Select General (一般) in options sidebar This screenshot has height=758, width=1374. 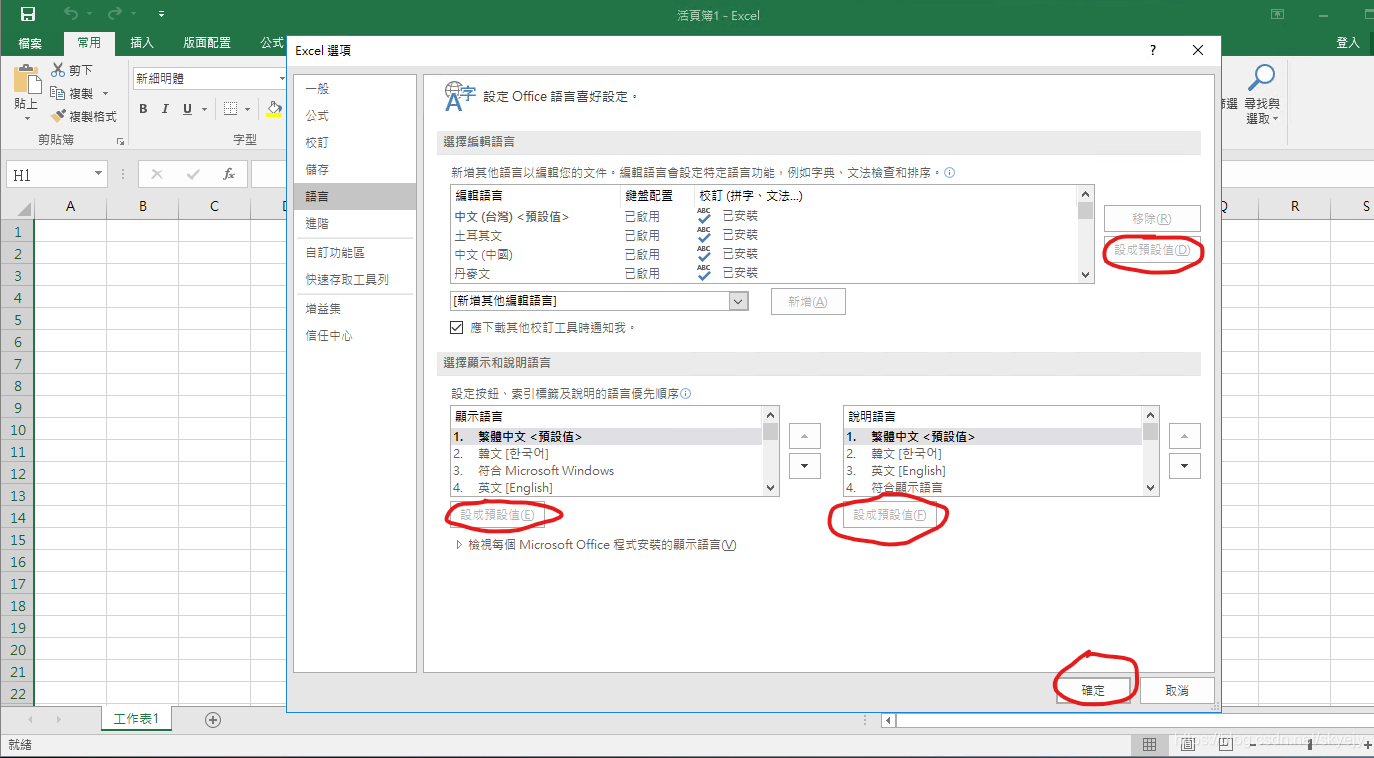tap(354, 89)
